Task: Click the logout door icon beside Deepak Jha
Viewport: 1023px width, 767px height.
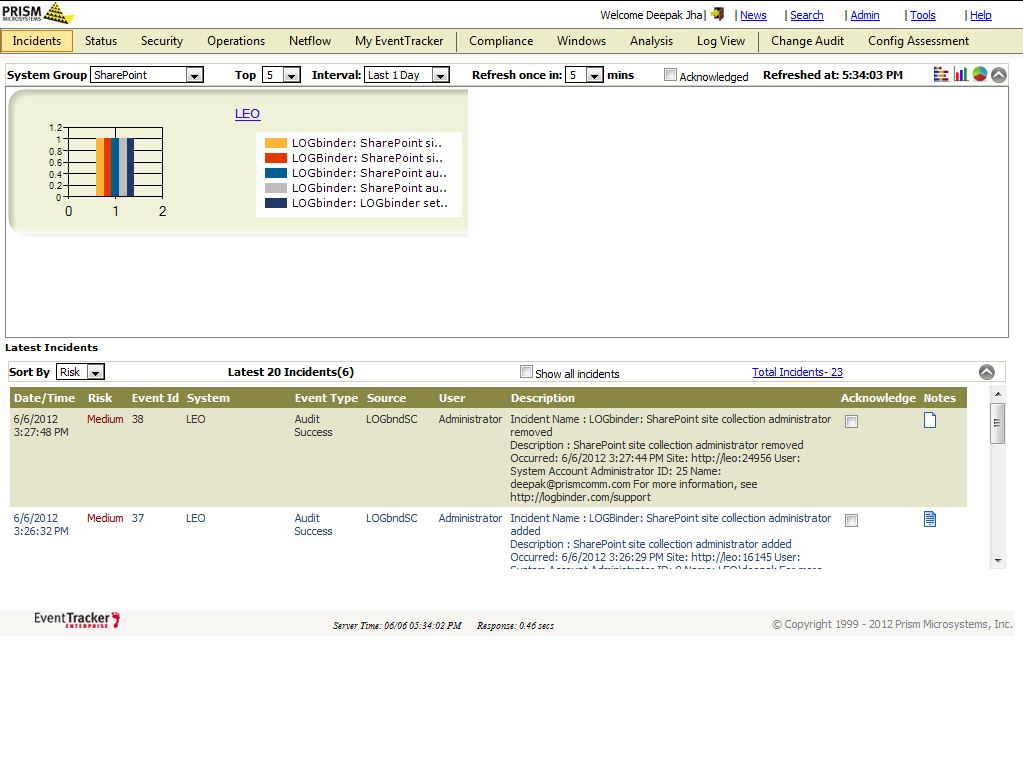Action: [718, 14]
